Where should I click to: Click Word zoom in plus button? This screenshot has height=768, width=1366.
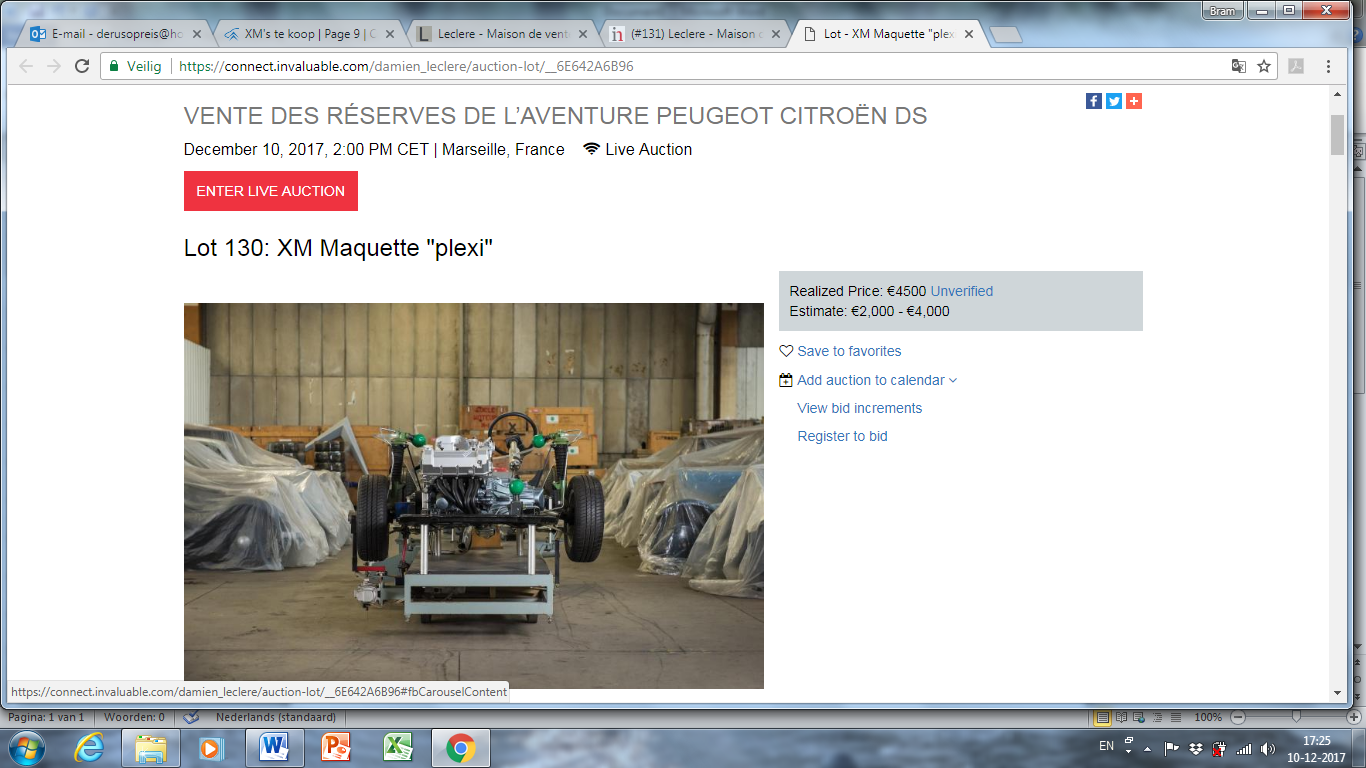1354,717
